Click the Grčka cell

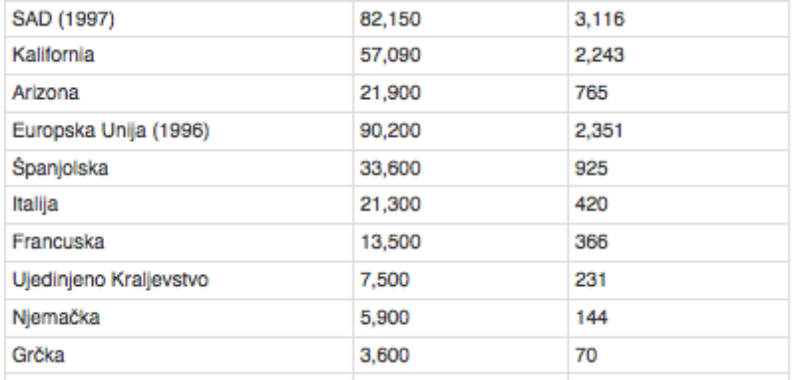coord(179,355)
